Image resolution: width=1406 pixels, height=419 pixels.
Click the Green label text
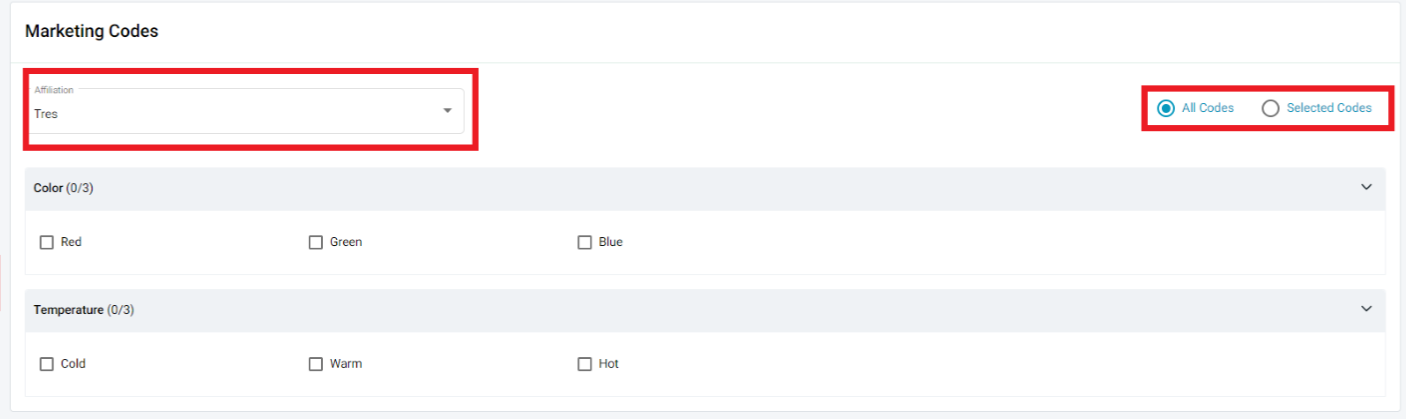(346, 242)
